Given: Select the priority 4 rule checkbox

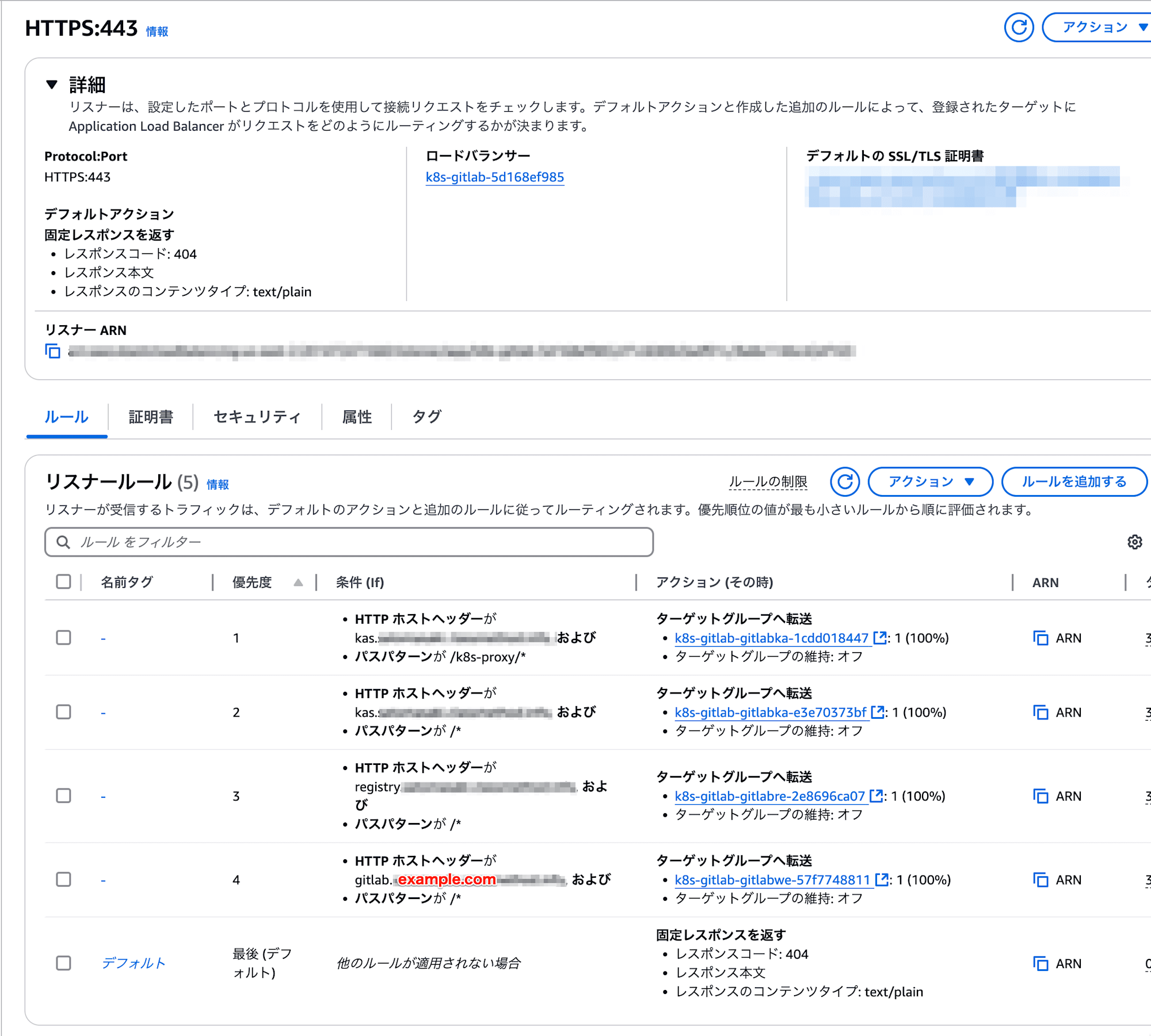Looking at the screenshot, I should pyautogui.click(x=63, y=879).
